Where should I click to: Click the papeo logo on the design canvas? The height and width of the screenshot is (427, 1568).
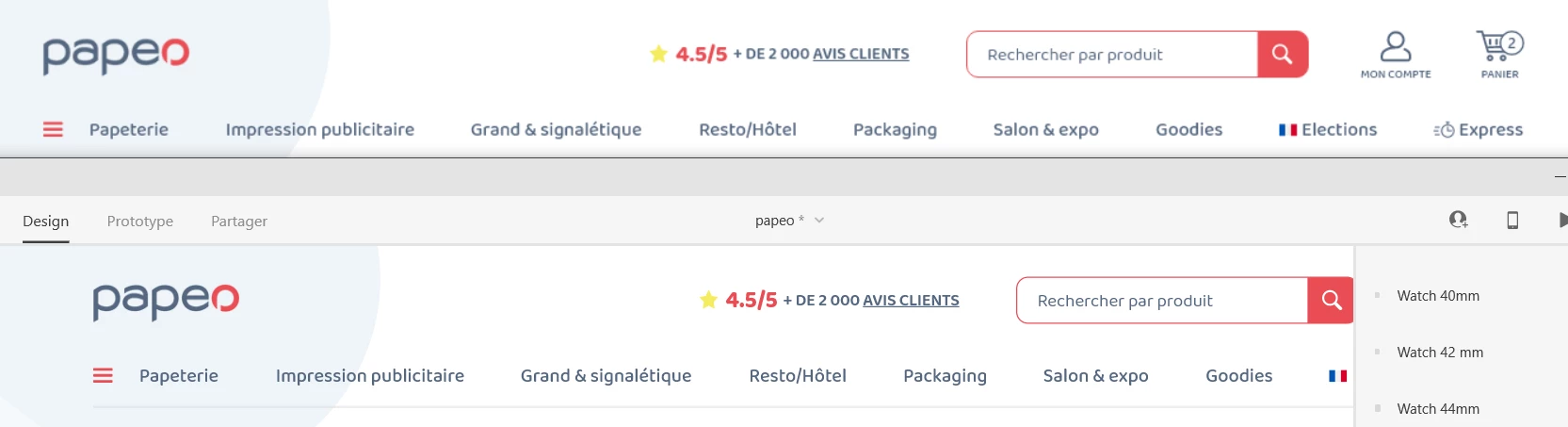coord(166,301)
